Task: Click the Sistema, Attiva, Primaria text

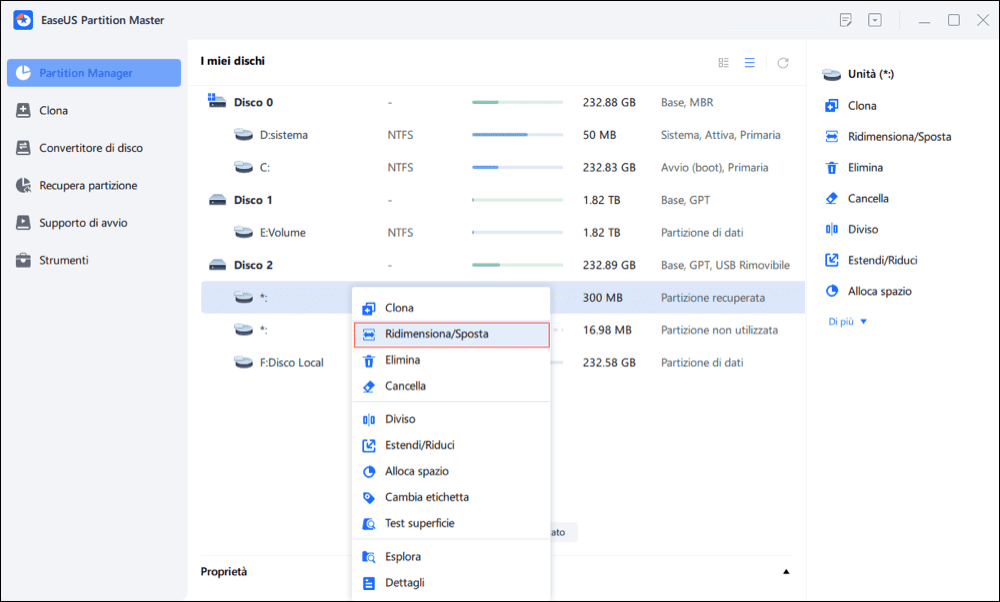Action: pos(721,135)
